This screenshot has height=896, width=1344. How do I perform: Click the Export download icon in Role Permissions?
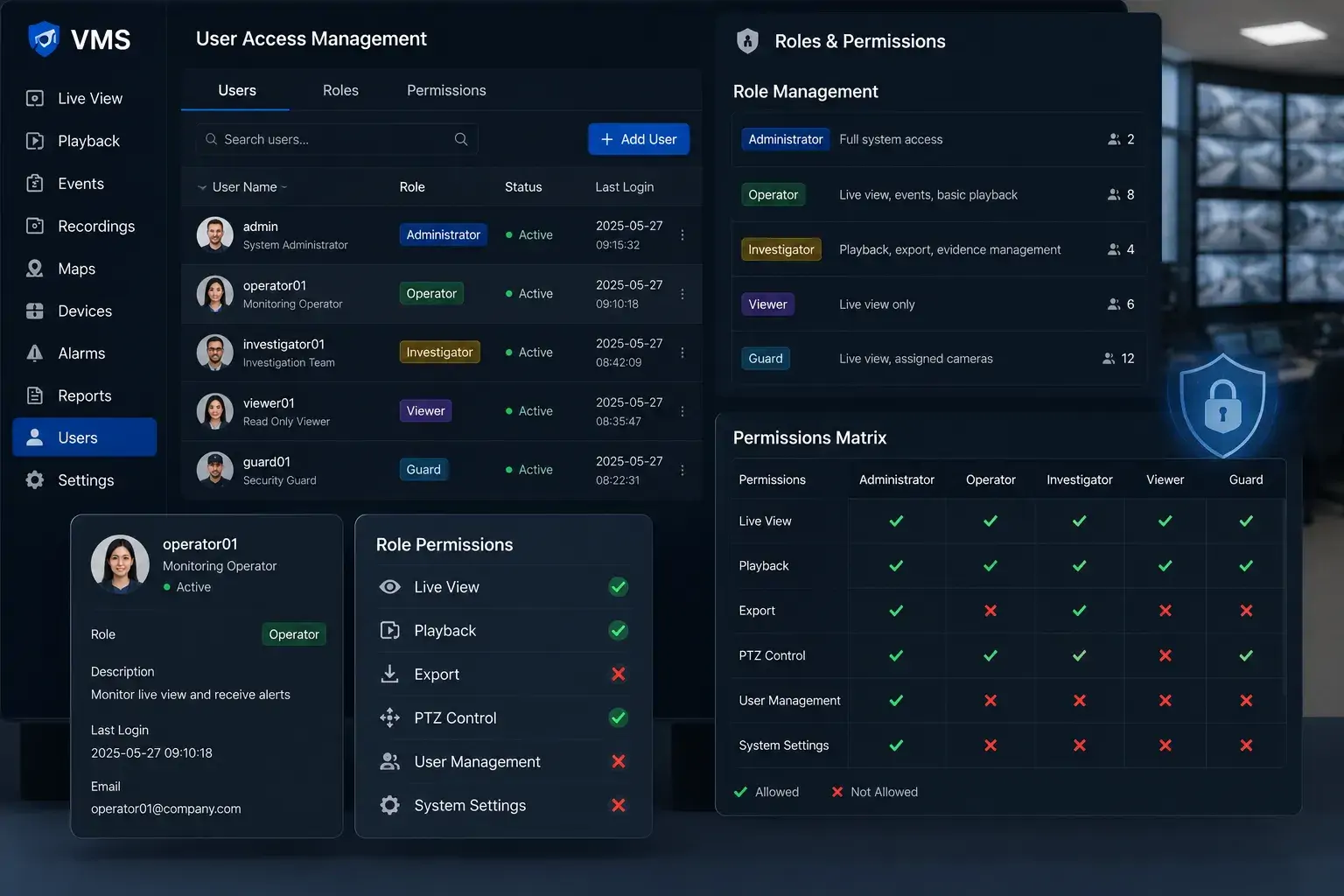click(x=389, y=674)
